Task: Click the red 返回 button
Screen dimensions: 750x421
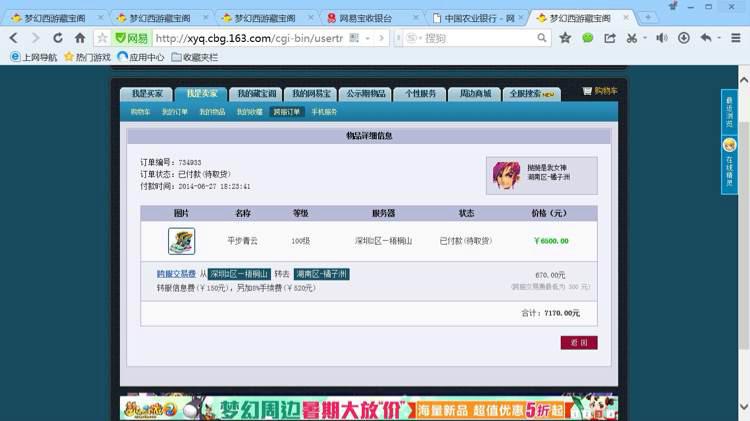Action: tap(579, 342)
